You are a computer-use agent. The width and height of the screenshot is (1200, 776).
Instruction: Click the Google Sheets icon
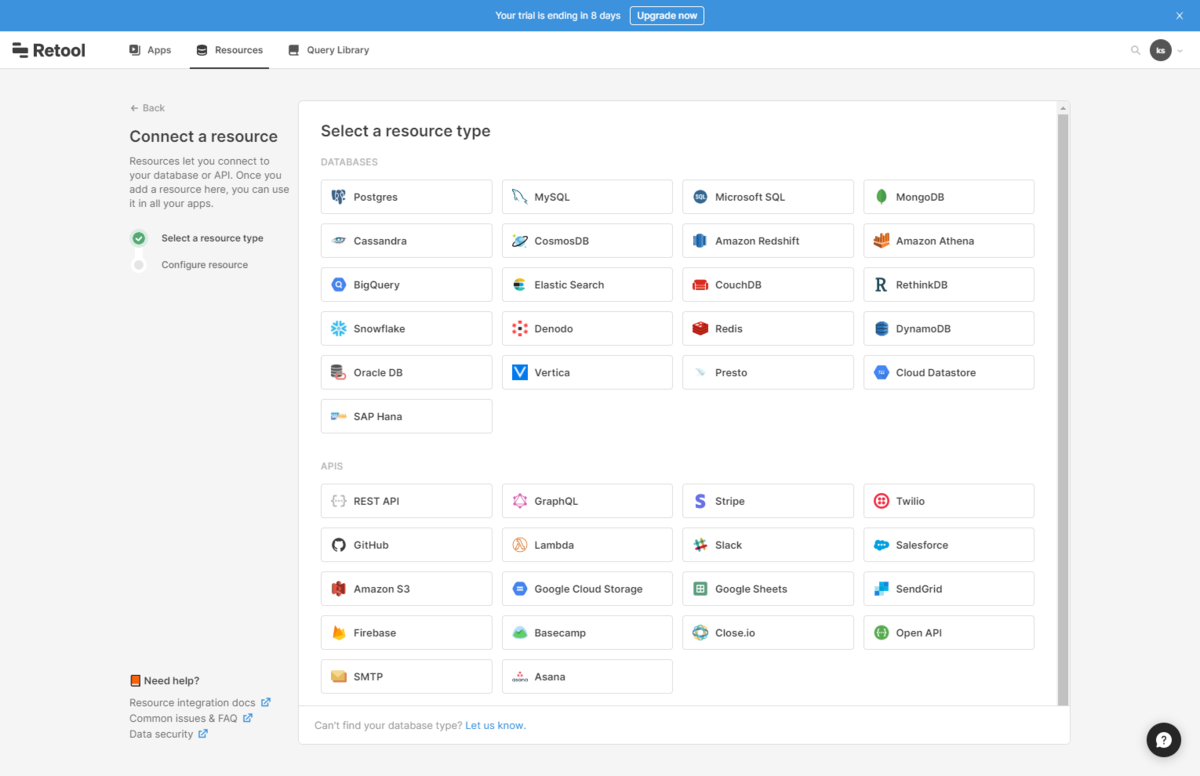click(x=700, y=589)
